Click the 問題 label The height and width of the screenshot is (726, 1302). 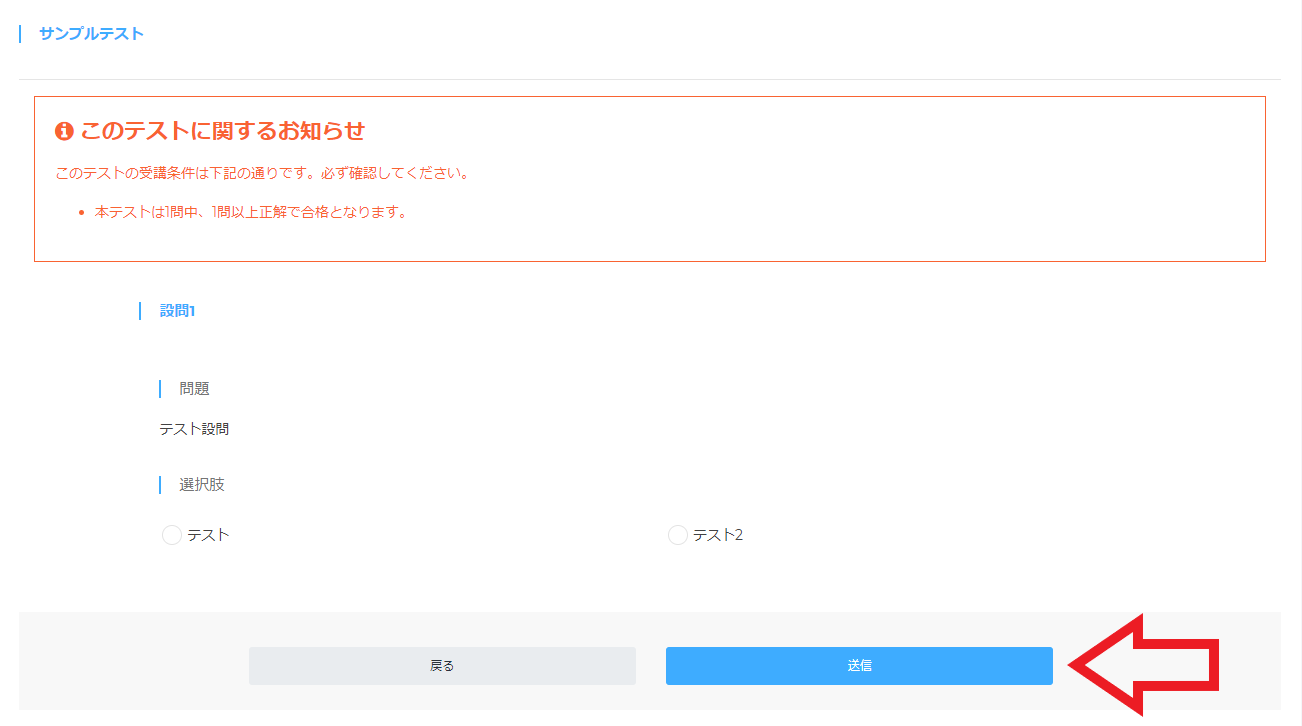(194, 389)
